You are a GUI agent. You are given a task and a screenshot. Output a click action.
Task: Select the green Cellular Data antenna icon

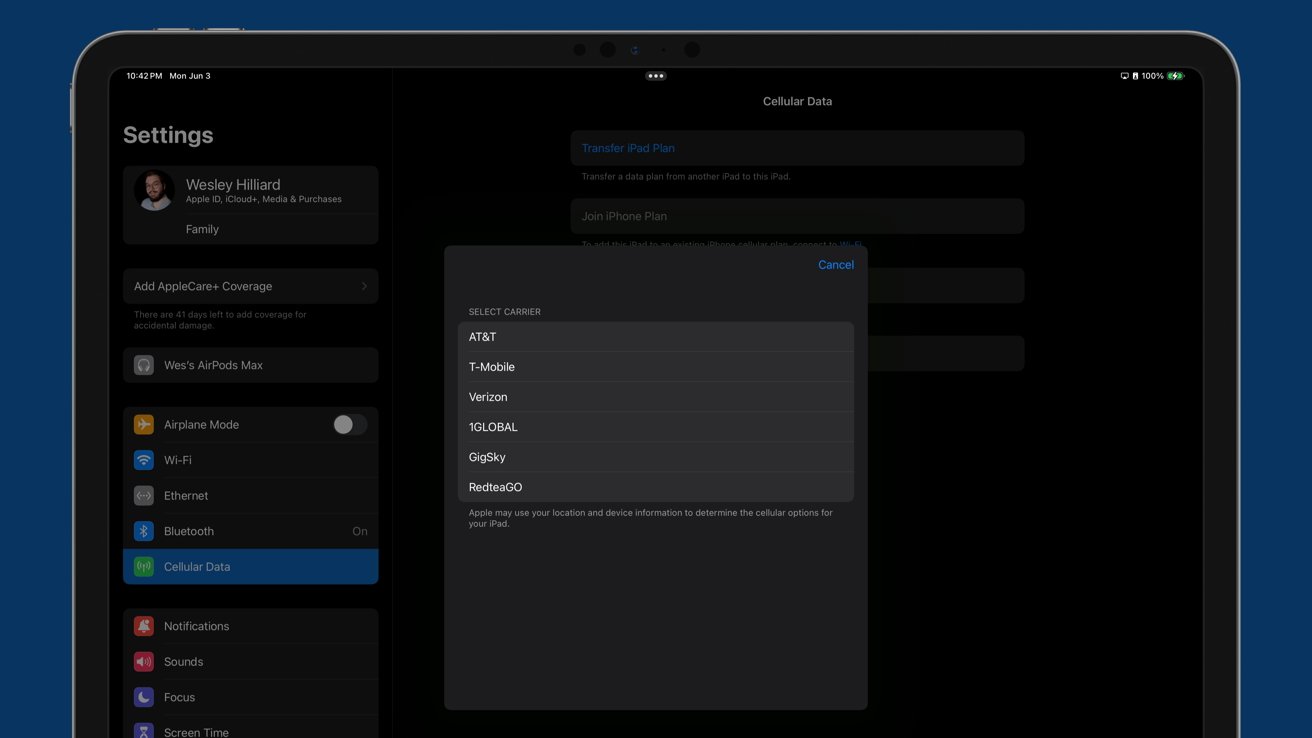tap(144, 566)
